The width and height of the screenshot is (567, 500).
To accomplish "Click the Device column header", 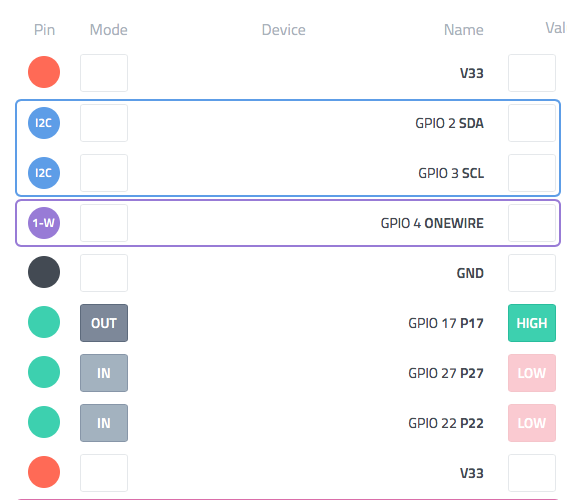I will click(x=284, y=30).
